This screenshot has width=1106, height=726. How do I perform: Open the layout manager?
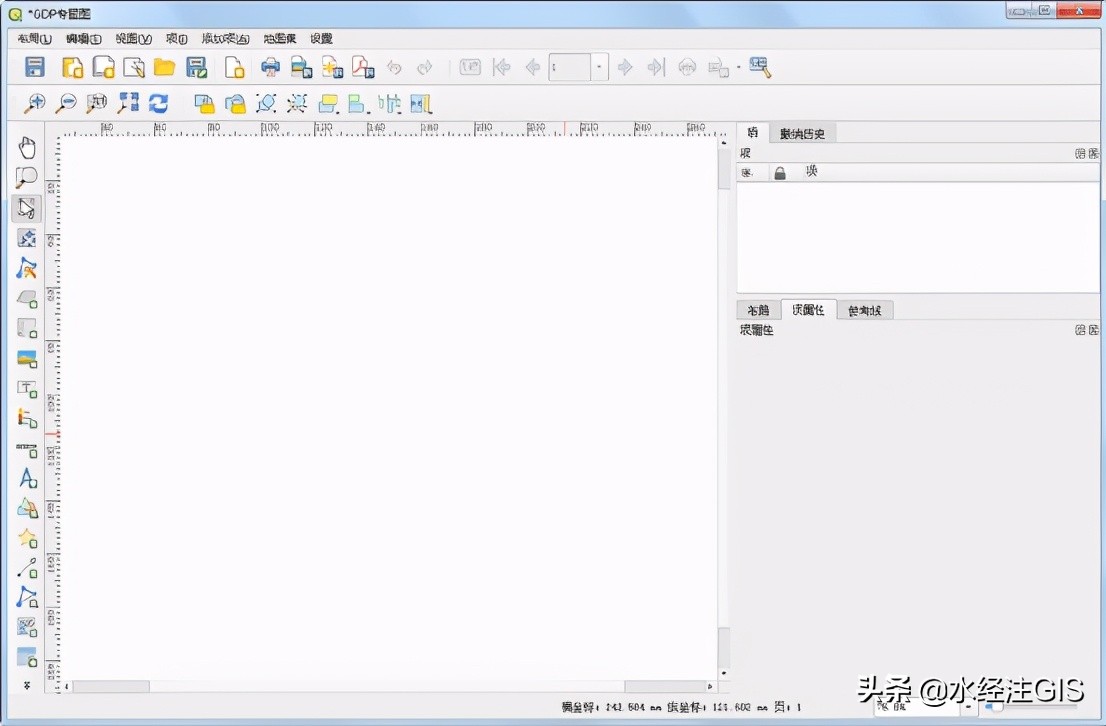click(134, 67)
